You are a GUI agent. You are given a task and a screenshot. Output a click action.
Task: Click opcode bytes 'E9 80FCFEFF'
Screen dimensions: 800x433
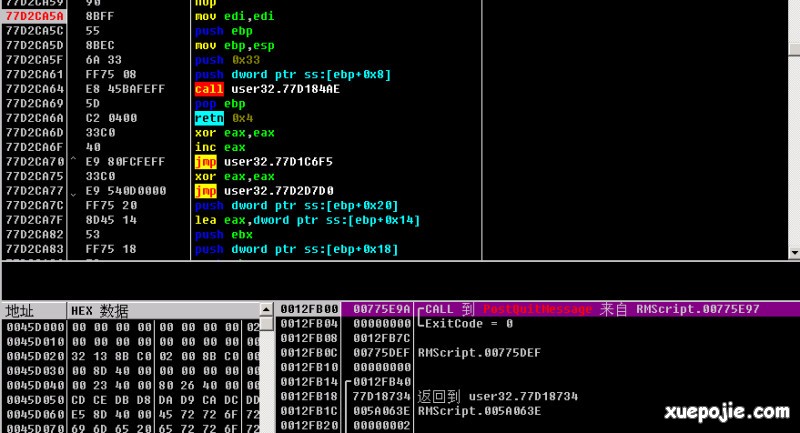point(125,162)
